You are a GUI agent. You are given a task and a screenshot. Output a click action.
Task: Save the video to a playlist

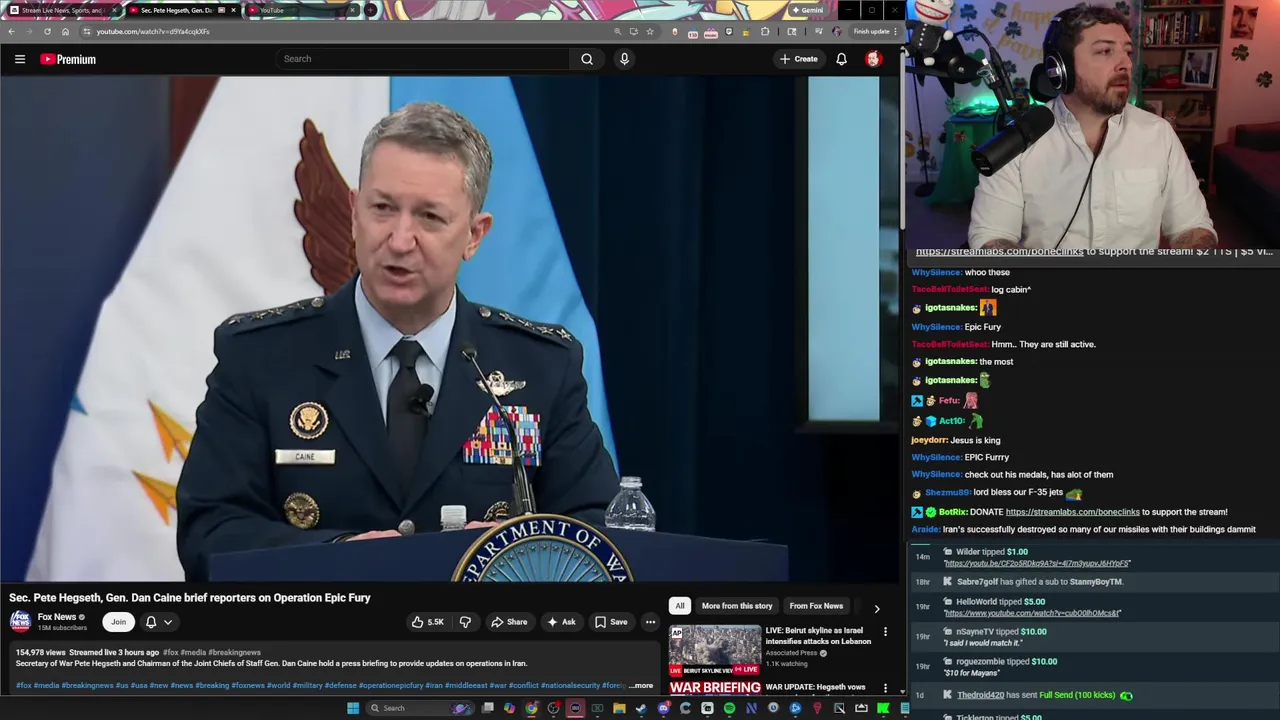click(611, 622)
